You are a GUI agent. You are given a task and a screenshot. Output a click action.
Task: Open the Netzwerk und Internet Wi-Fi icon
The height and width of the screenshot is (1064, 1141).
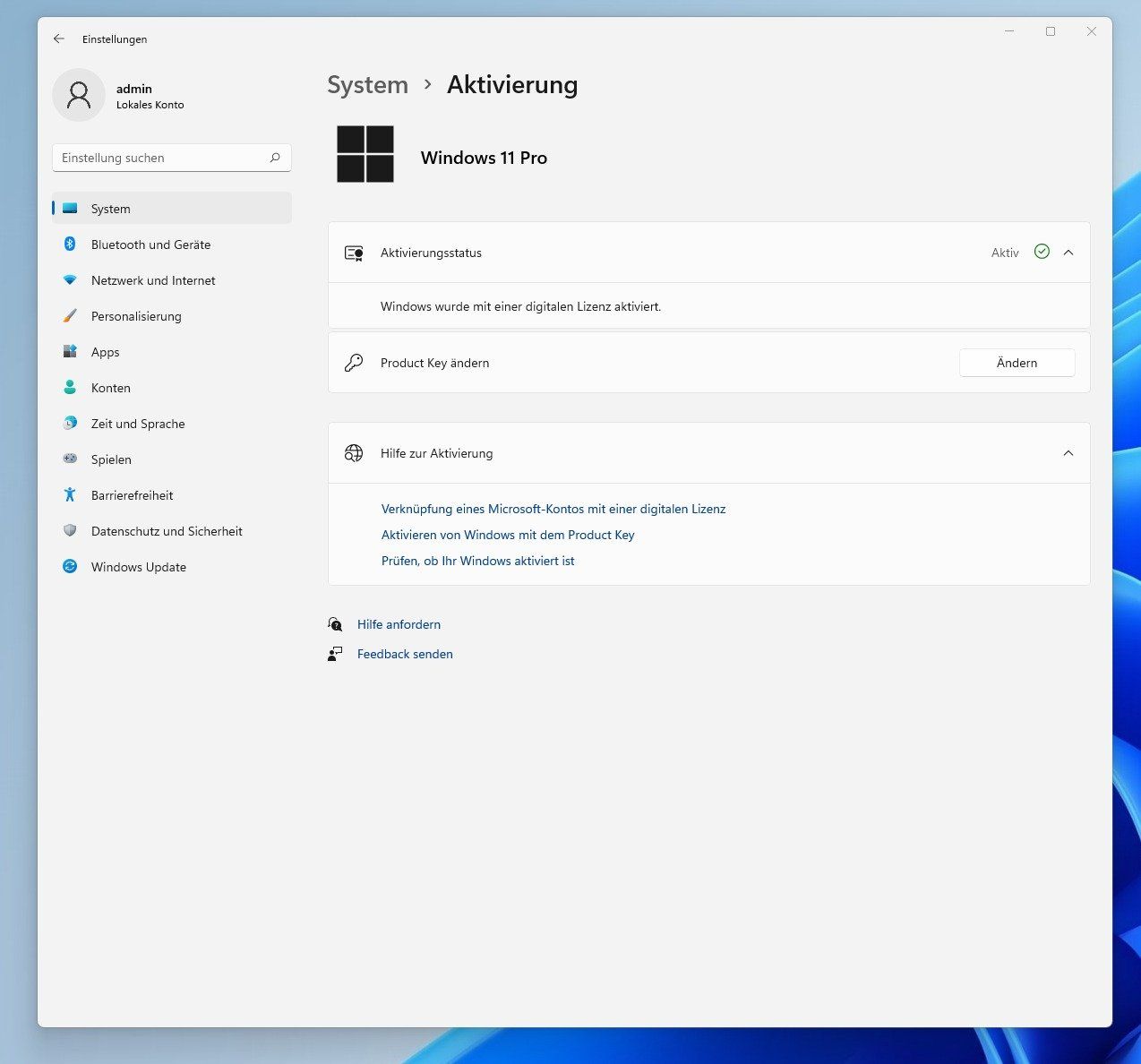coord(70,280)
